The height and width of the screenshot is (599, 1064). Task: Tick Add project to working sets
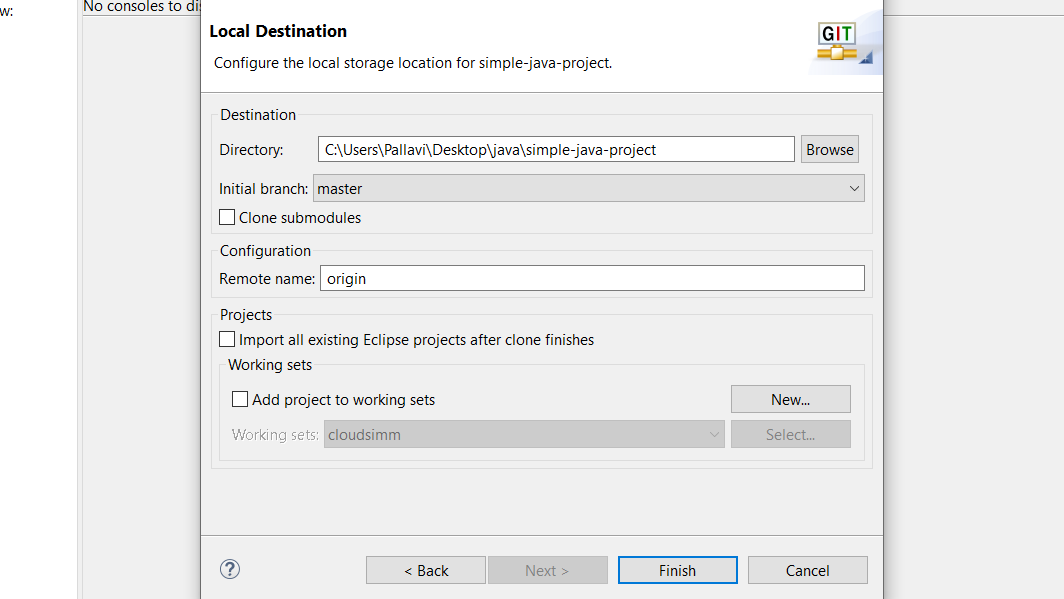pyautogui.click(x=240, y=399)
